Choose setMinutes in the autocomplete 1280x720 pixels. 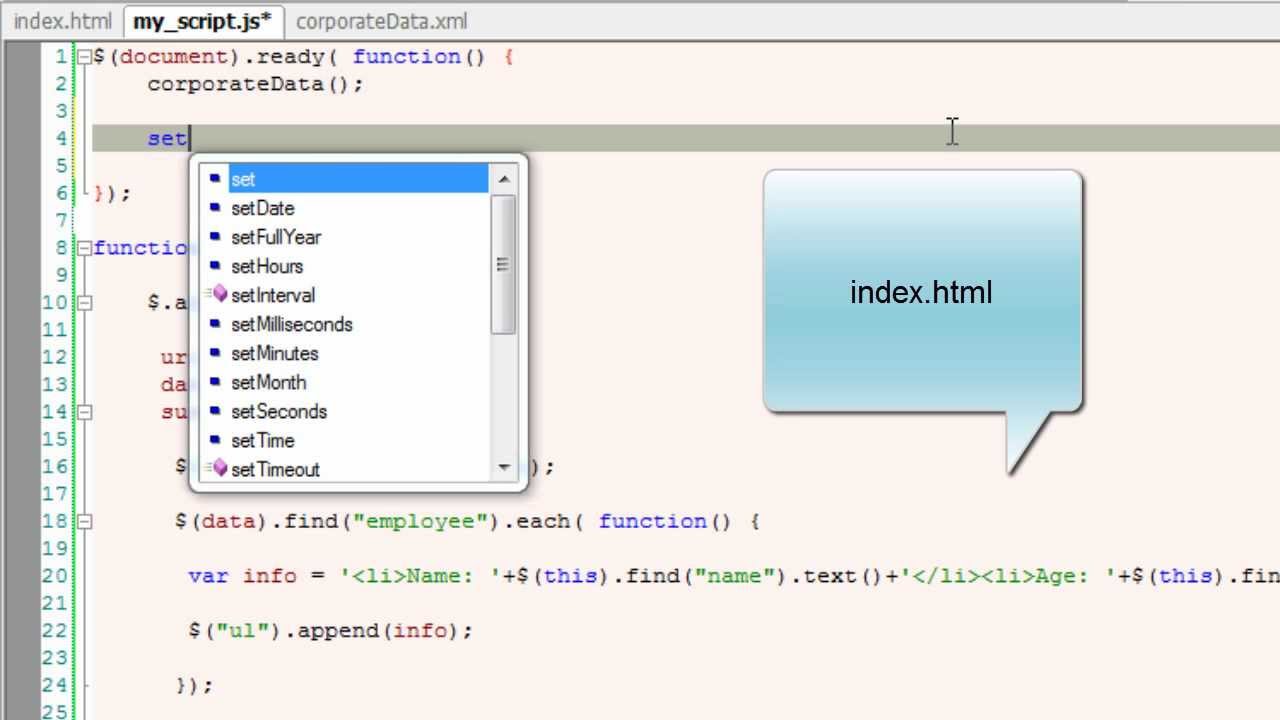pyautogui.click(x=274, y=353)
